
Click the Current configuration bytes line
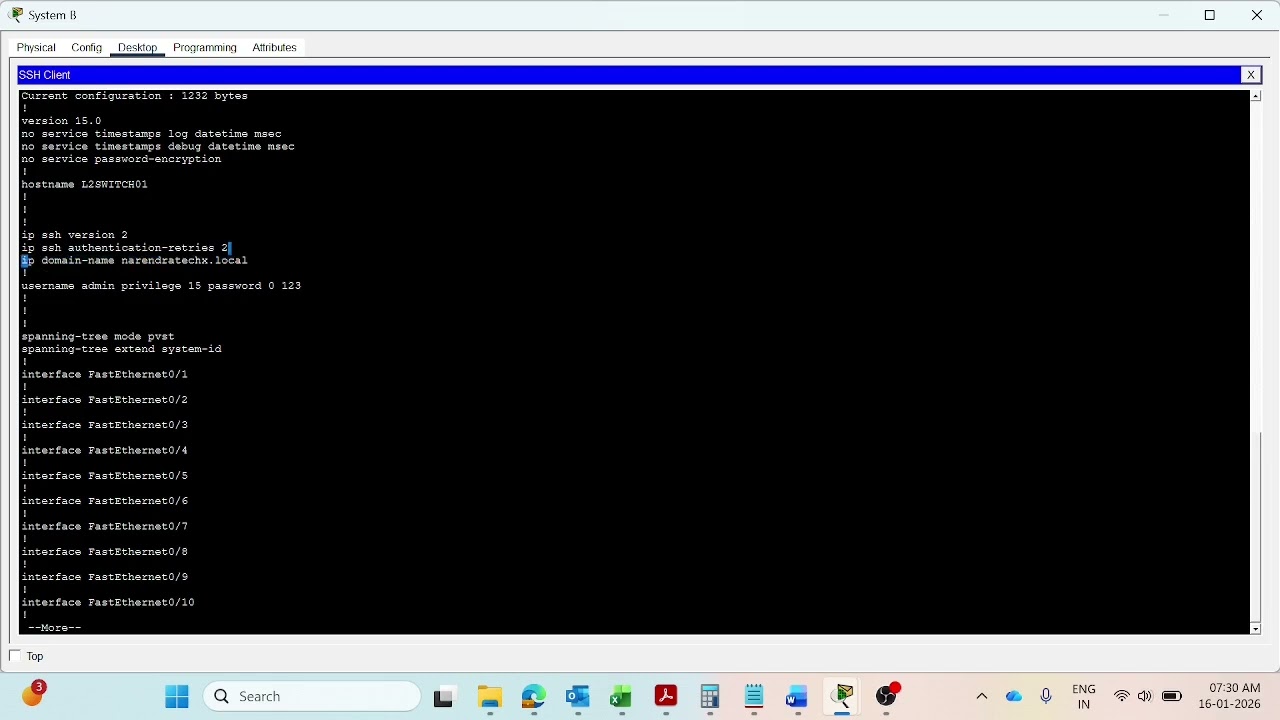tap(135, 96)
